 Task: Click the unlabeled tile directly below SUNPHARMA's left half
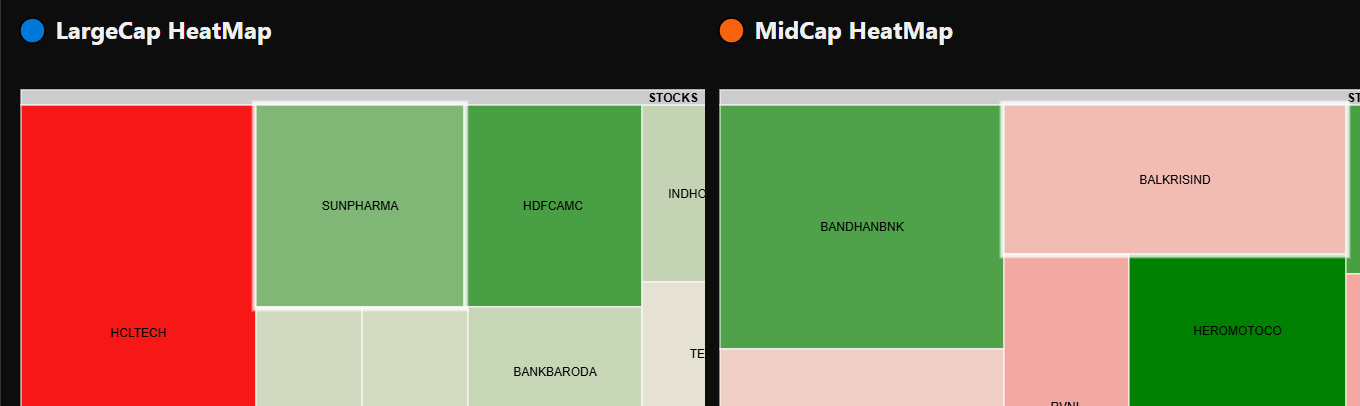(x=309, y=358)
